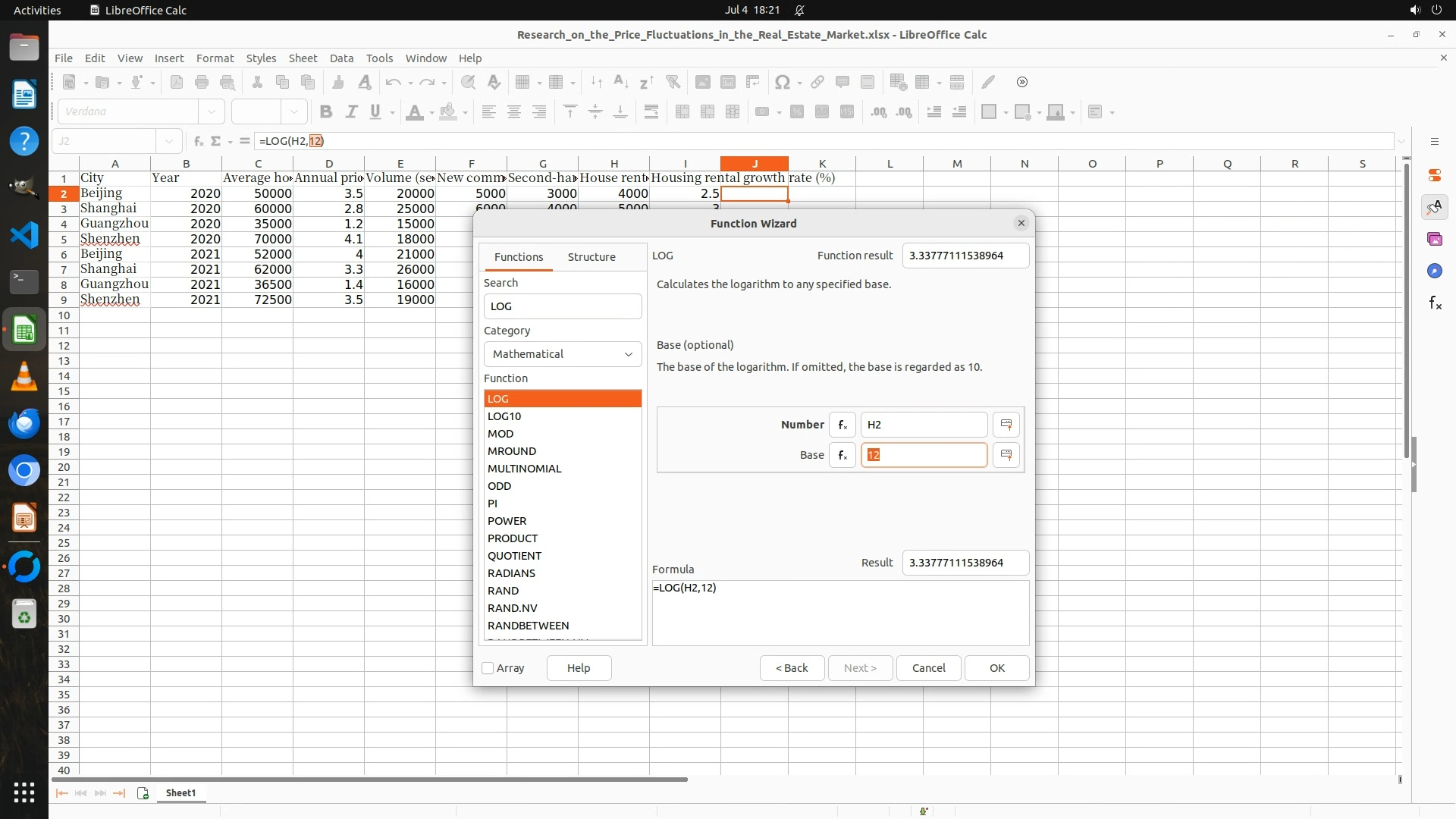Open Functions deck in right sidebar
This screenshot has width=1456, height=819.
1435,303
